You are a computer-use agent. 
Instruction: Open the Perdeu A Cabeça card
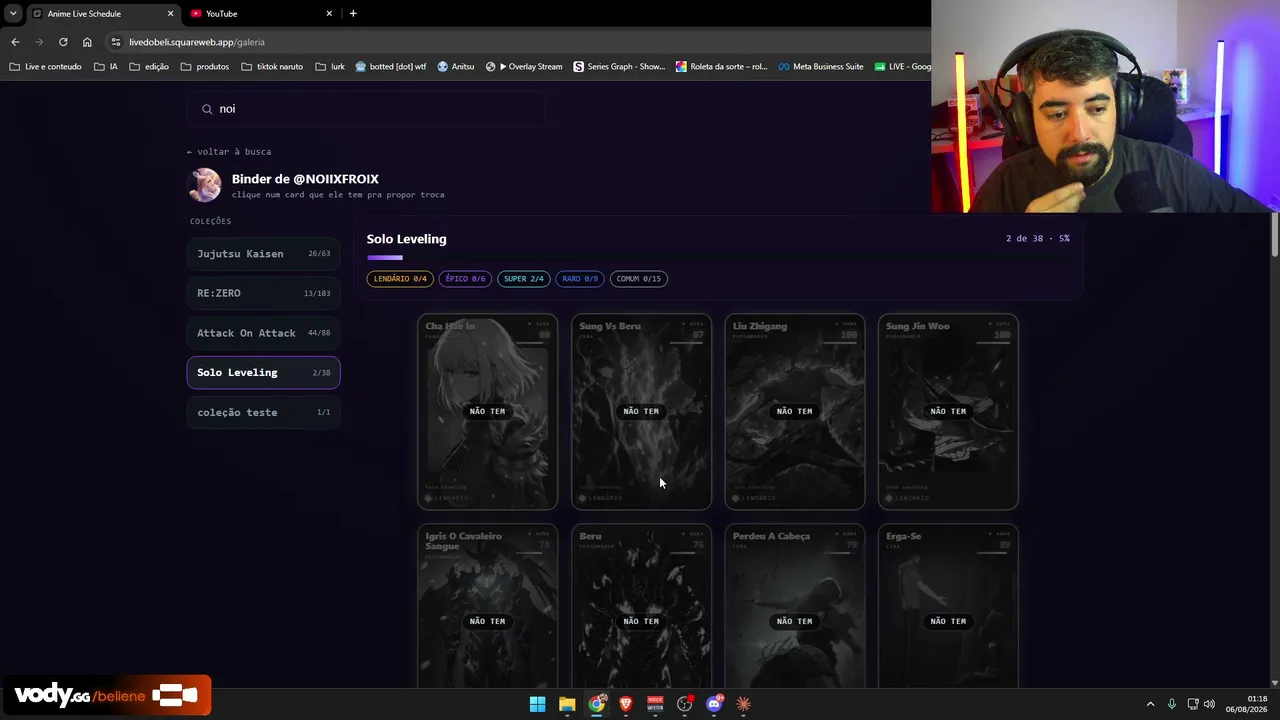point(795,606)
